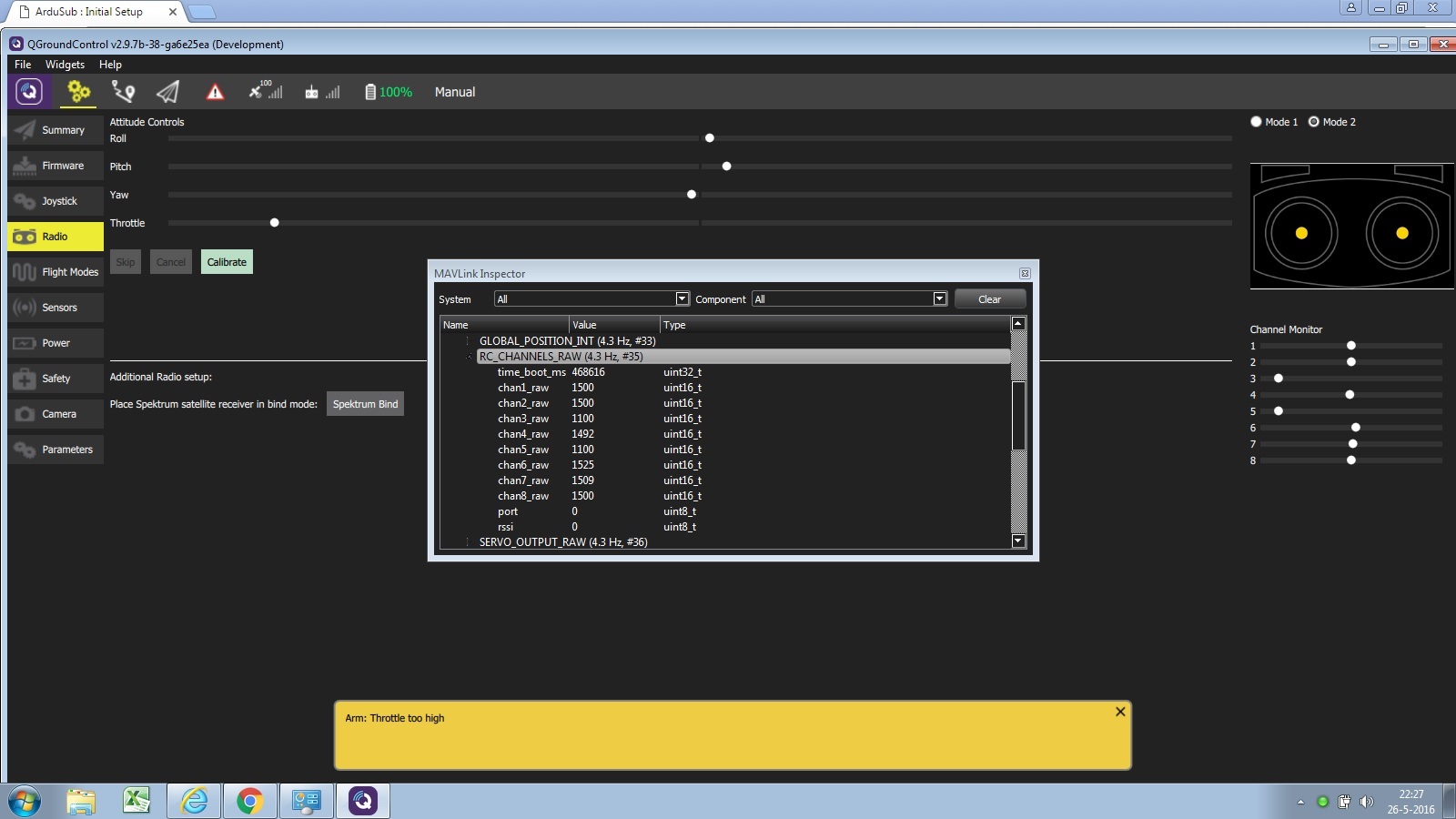Click the left stick in transmitter diagram
This screenshot has width=1456, height=819.
[x=1301, y=233]
